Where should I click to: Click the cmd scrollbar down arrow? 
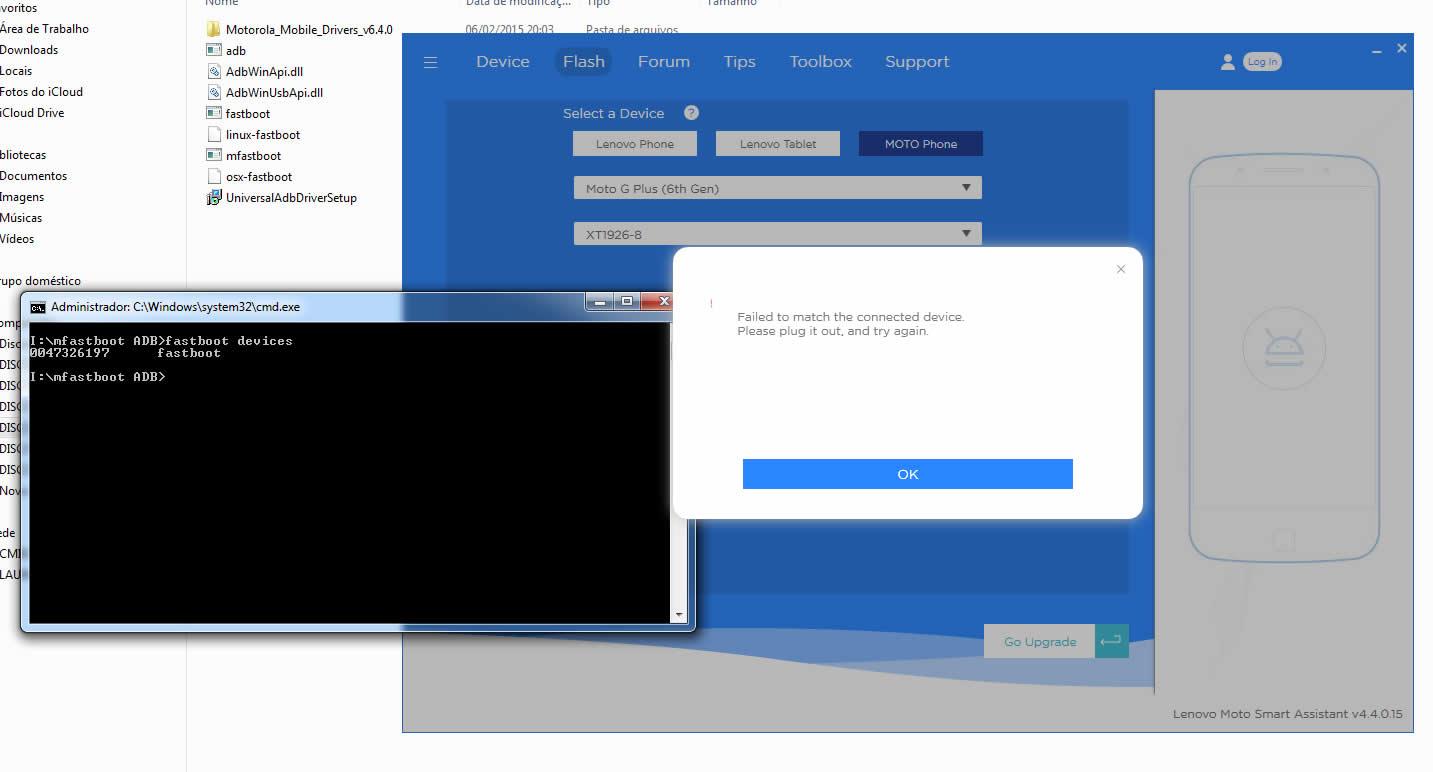coord(680,614)
